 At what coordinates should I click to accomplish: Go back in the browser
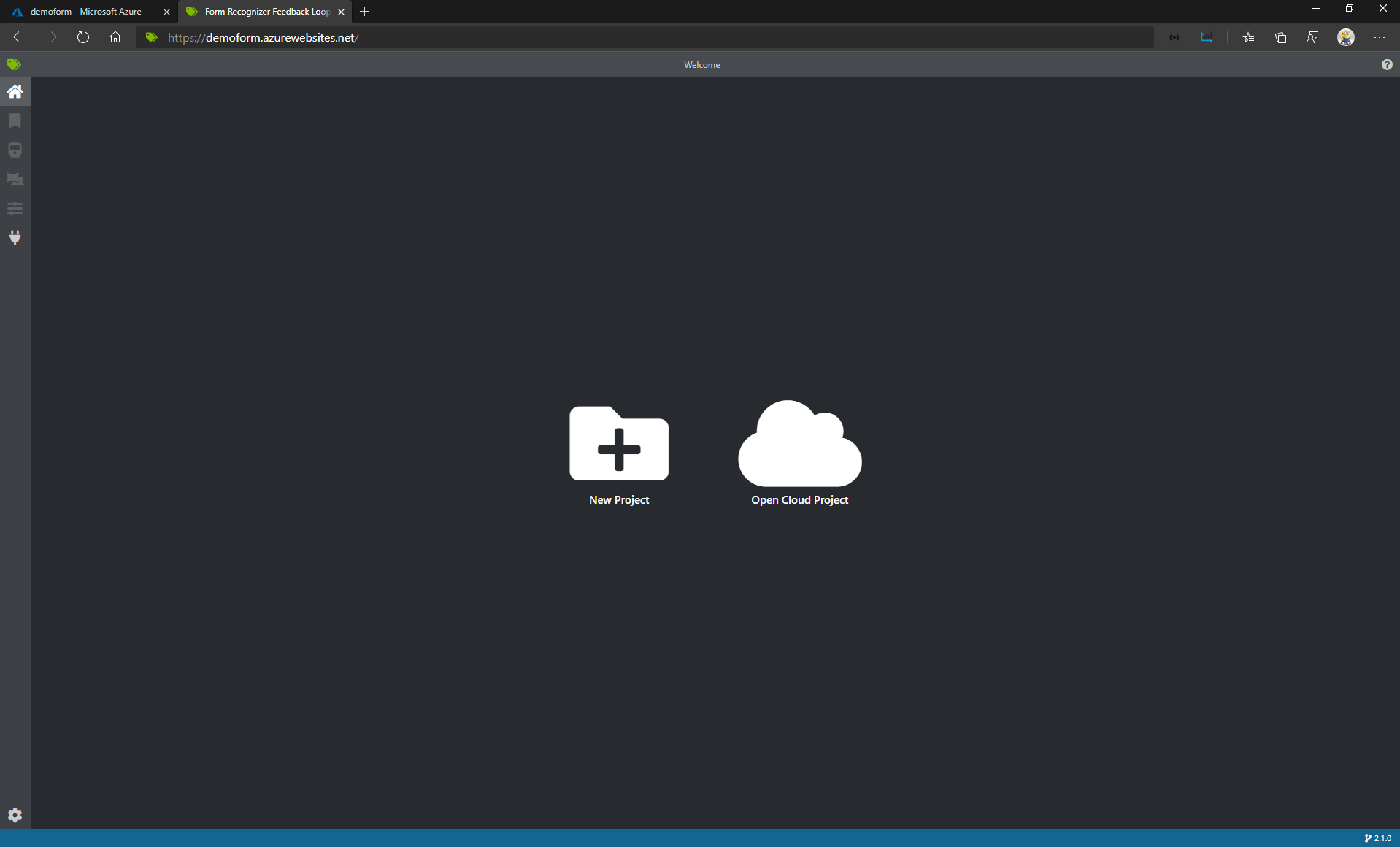(x=19, y=37)
